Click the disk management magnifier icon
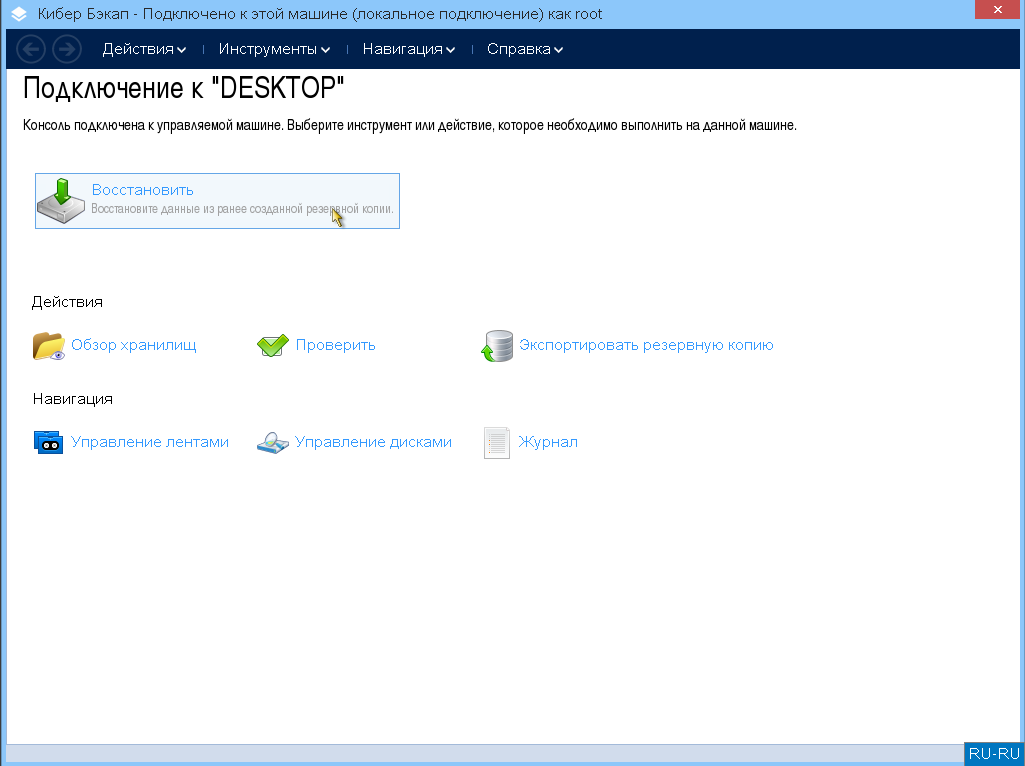The width and height of the screenshot is (1025, 766). pos(272,442)
